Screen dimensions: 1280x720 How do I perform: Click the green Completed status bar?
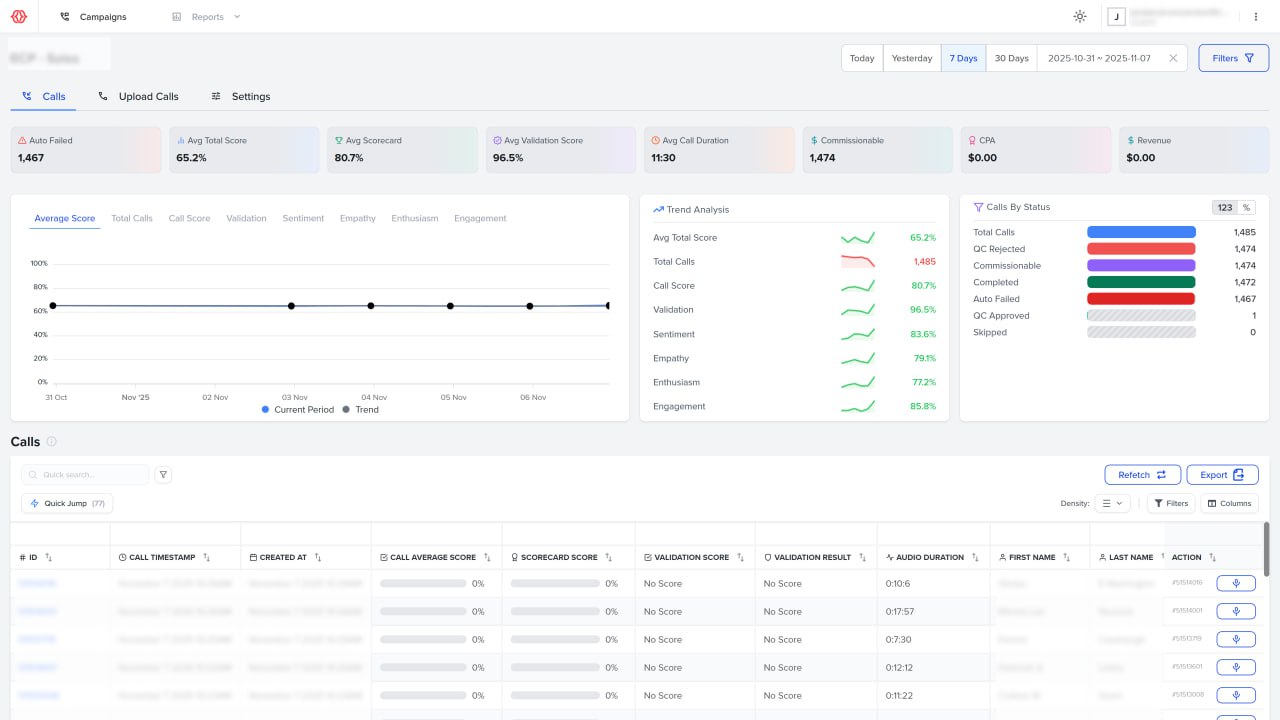(1141, 282)
